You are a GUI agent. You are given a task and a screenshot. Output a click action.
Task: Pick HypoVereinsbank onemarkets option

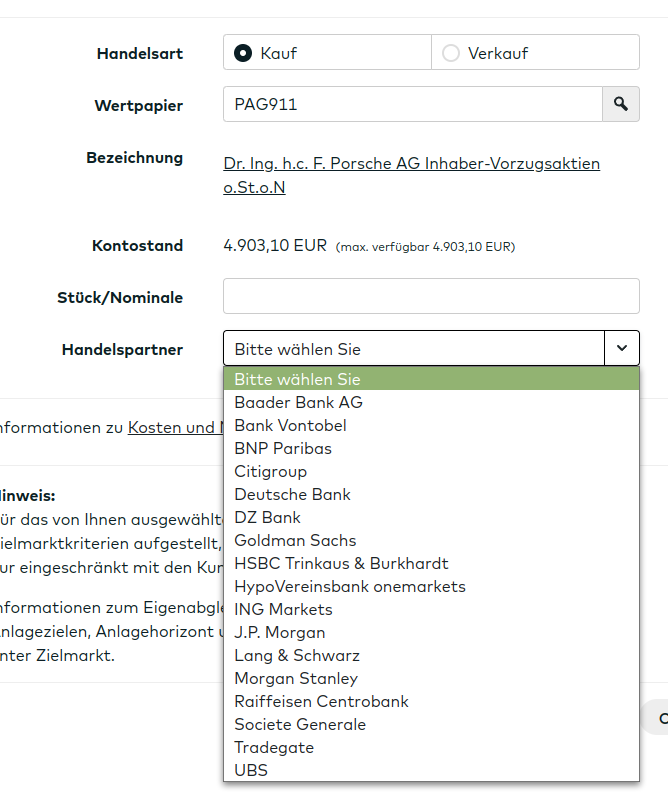point(431,586)
